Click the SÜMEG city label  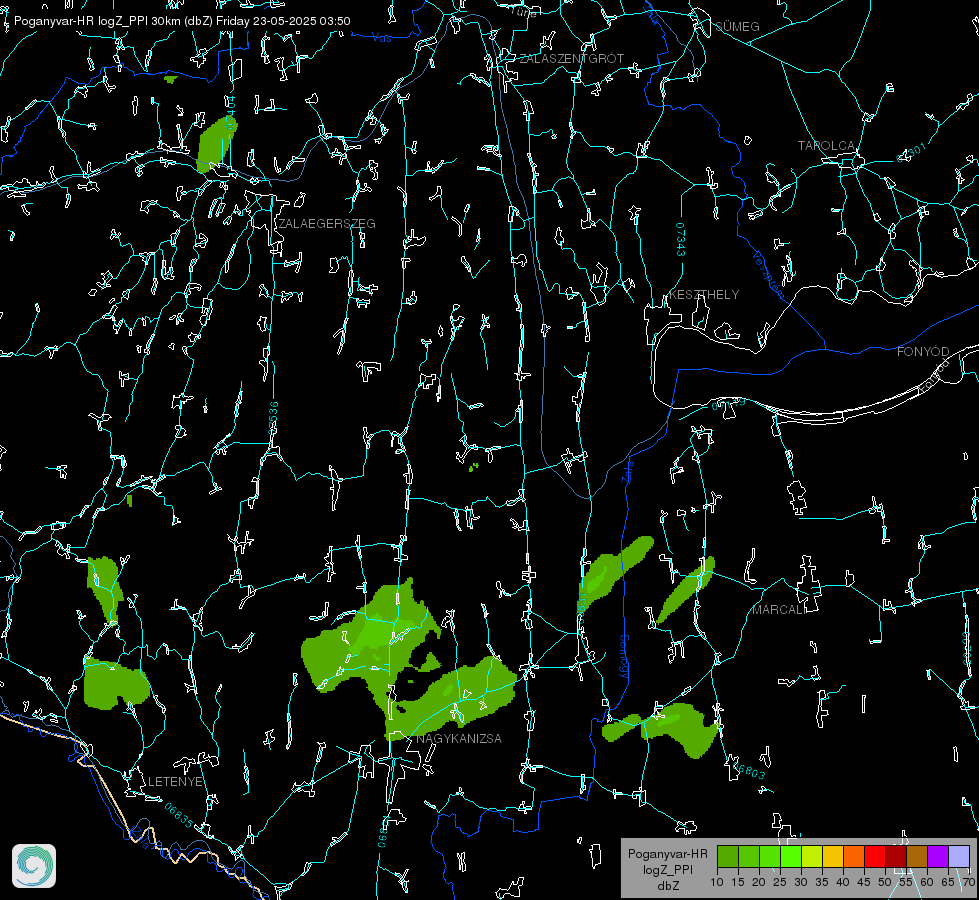pyautogui.click(x=737, y=26)
